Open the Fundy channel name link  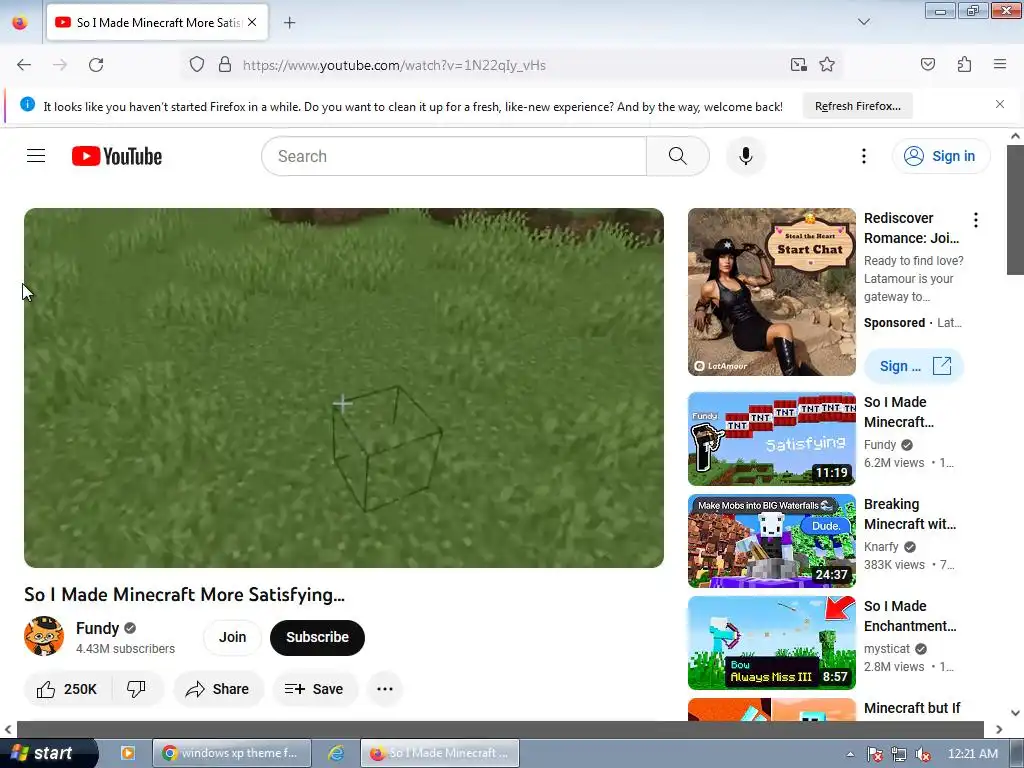click(x=97, y=628)
